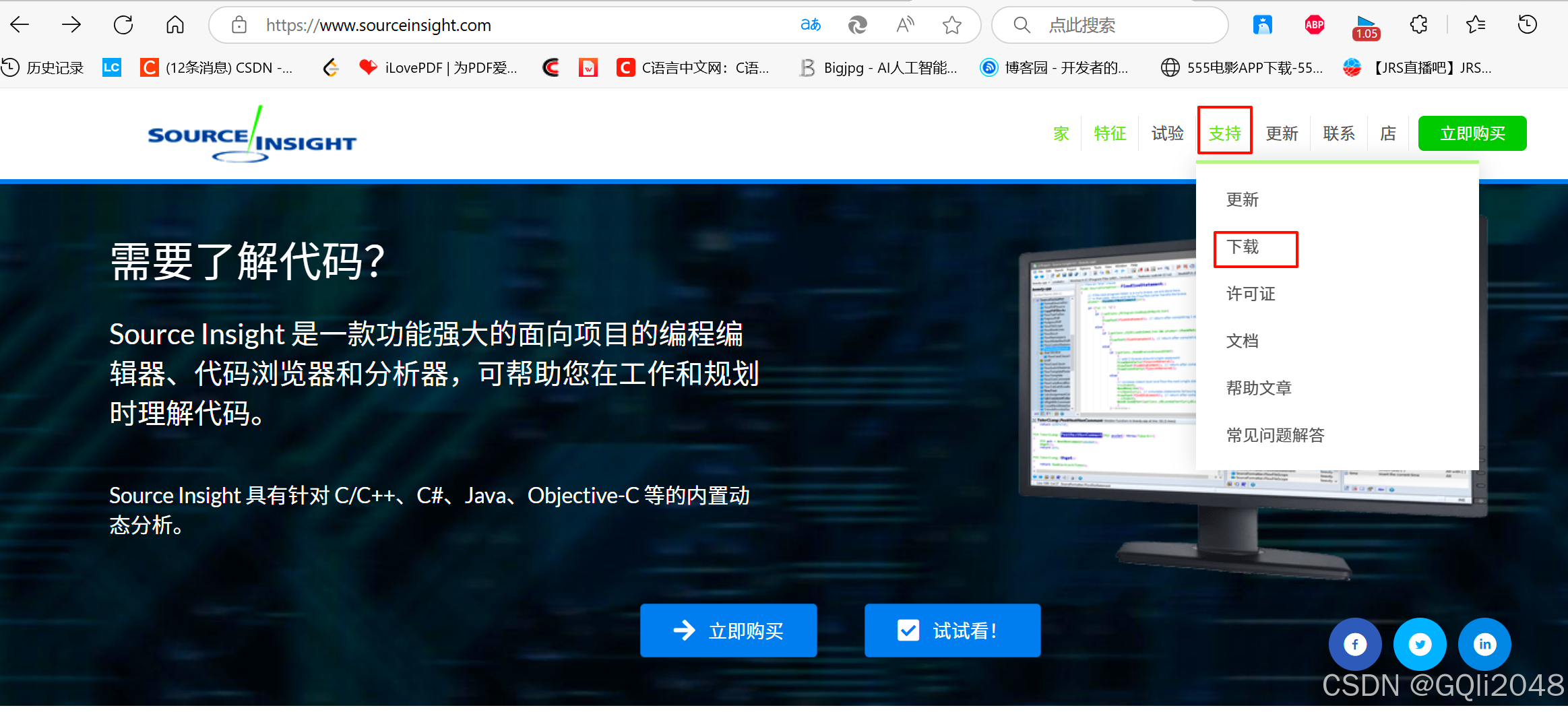This screenshot has height=712, width=1568.
Task: Open the 店 navigation item
Action: pos(1388,133)
